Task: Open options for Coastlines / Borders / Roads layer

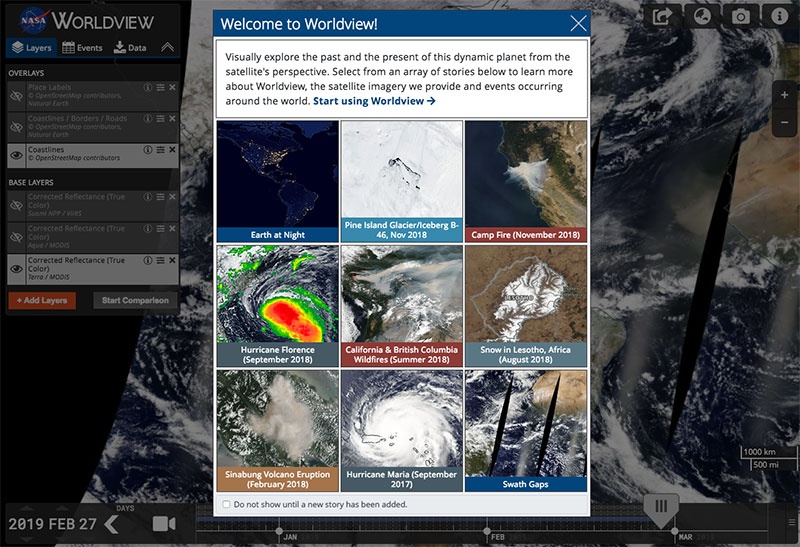Action: click(160, 118)
